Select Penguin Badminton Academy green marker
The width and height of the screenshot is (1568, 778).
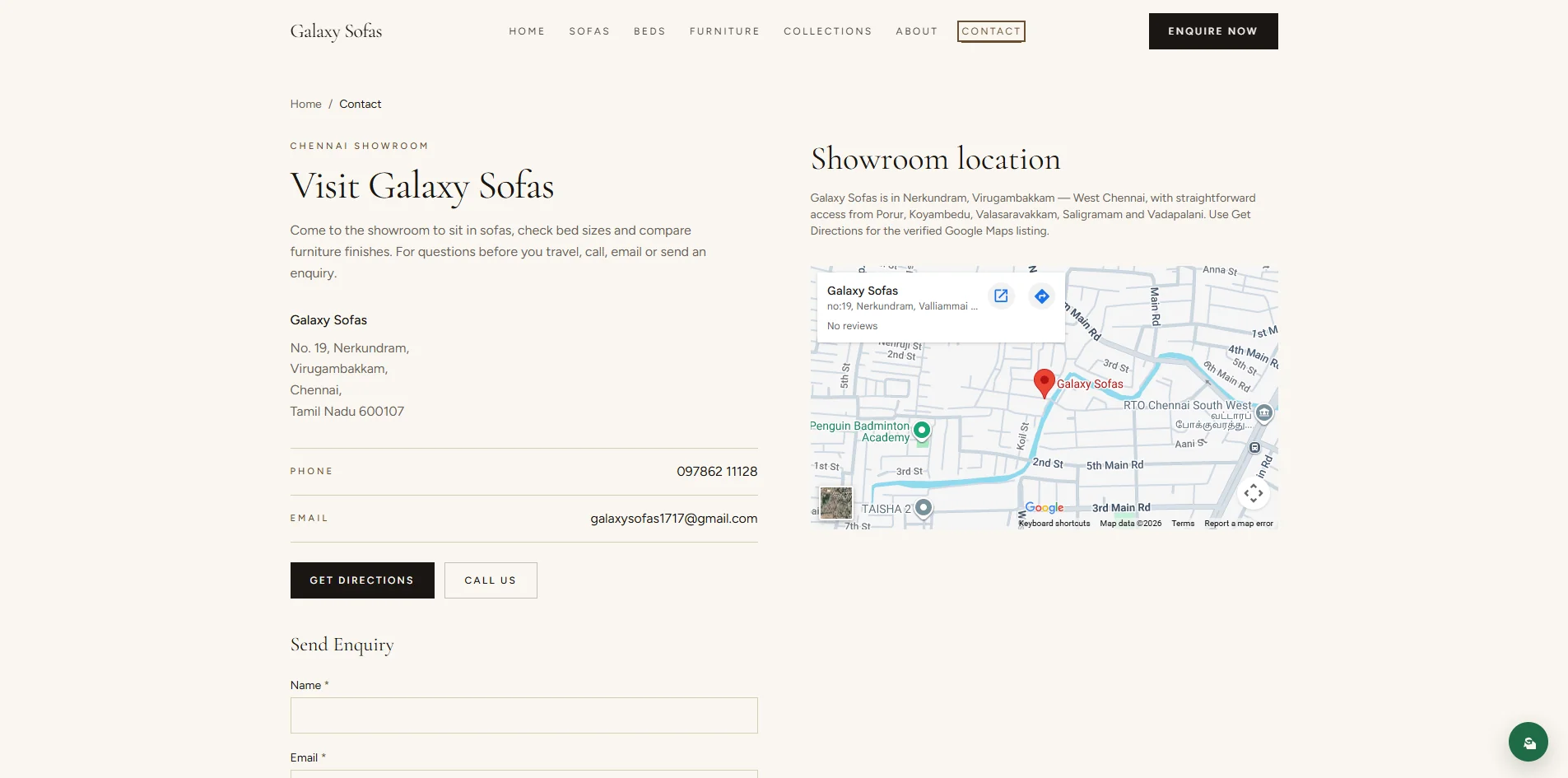coord(922,430)
